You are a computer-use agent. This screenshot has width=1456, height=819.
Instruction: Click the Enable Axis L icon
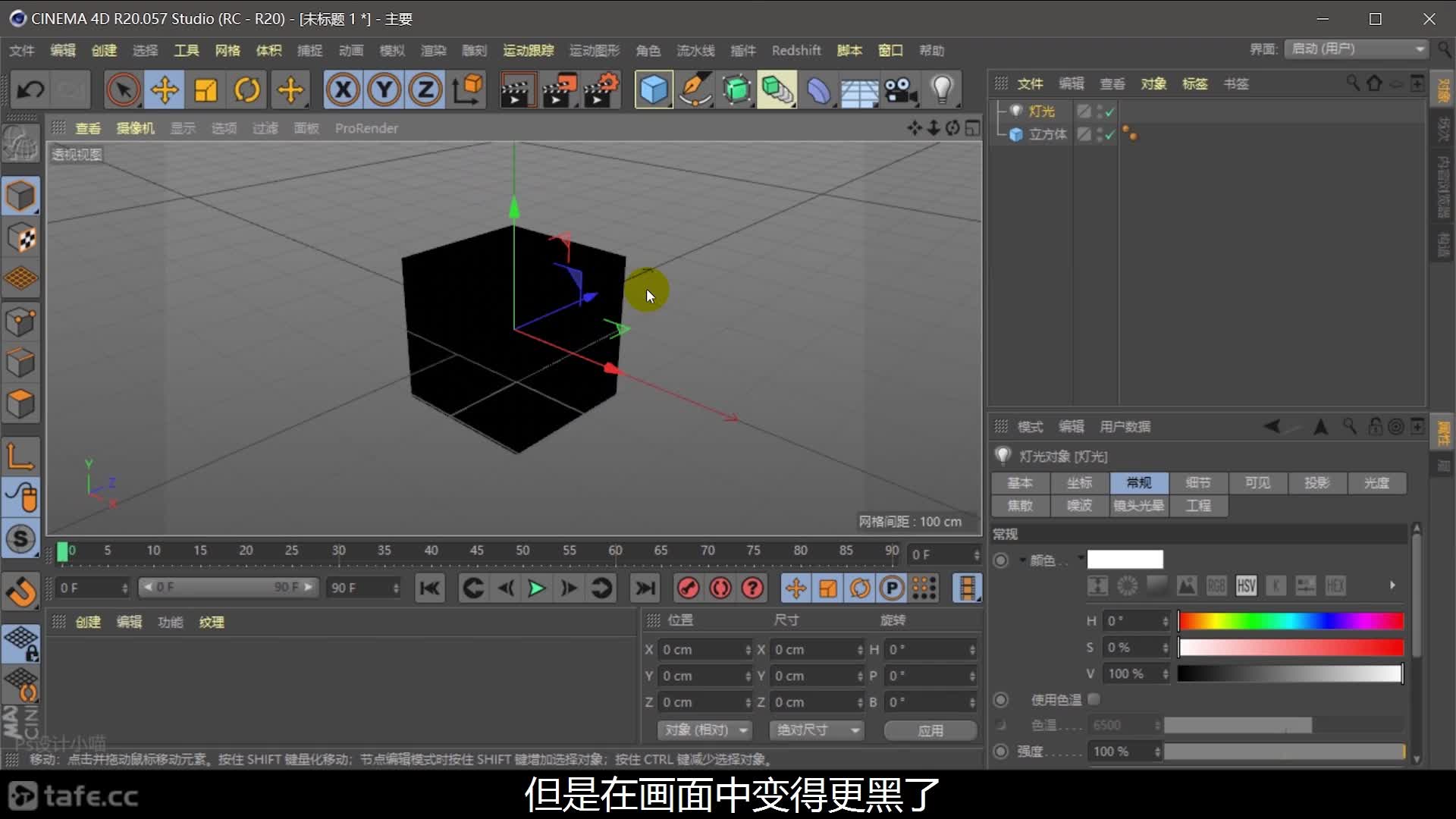coord(20,456)
